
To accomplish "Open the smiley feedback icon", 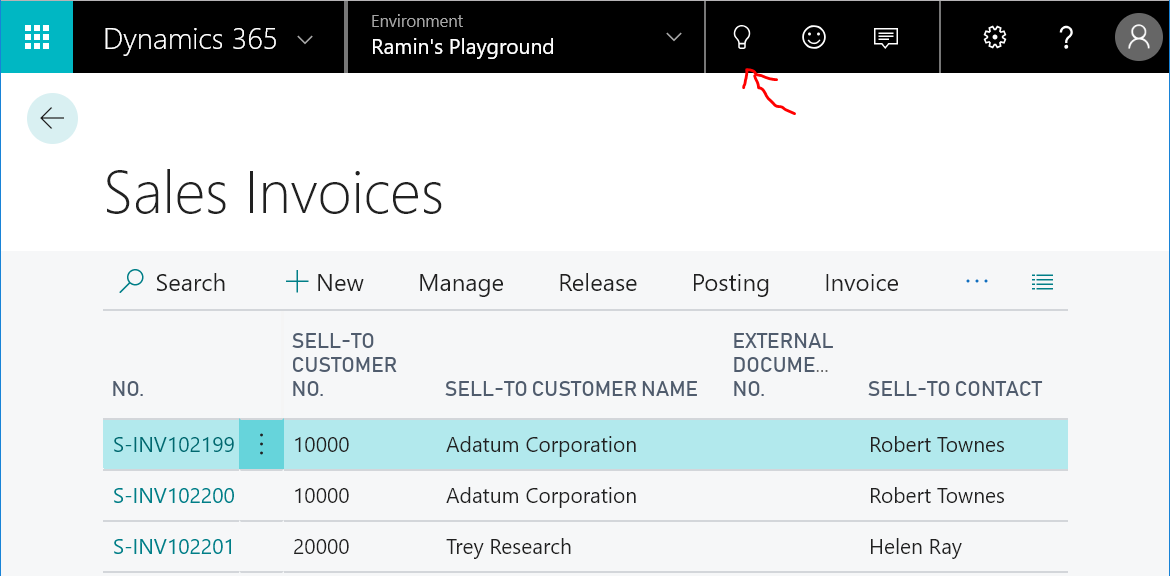I will (813, 37).
